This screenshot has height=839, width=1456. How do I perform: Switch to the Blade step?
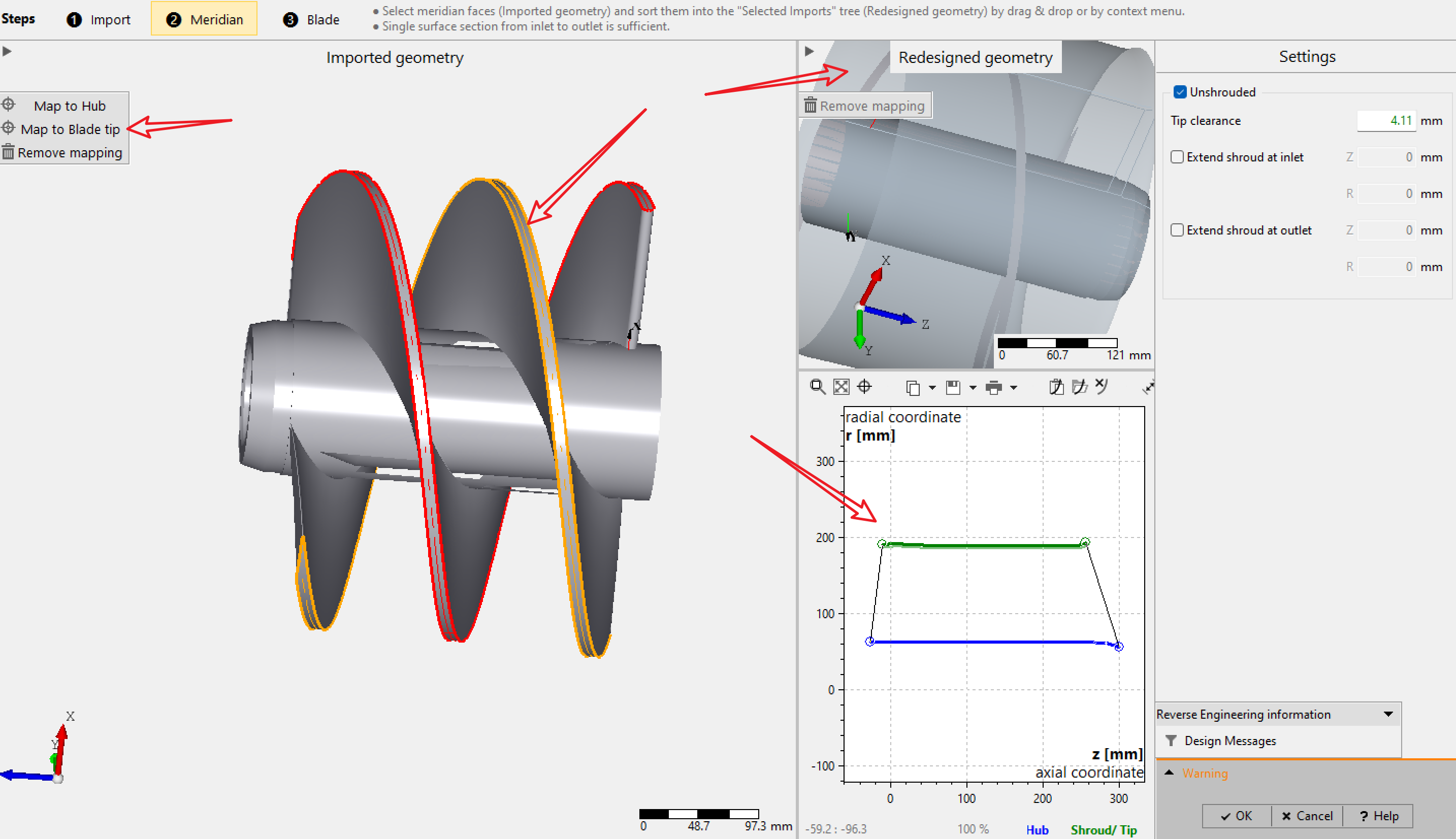click(x=311, y=20)
